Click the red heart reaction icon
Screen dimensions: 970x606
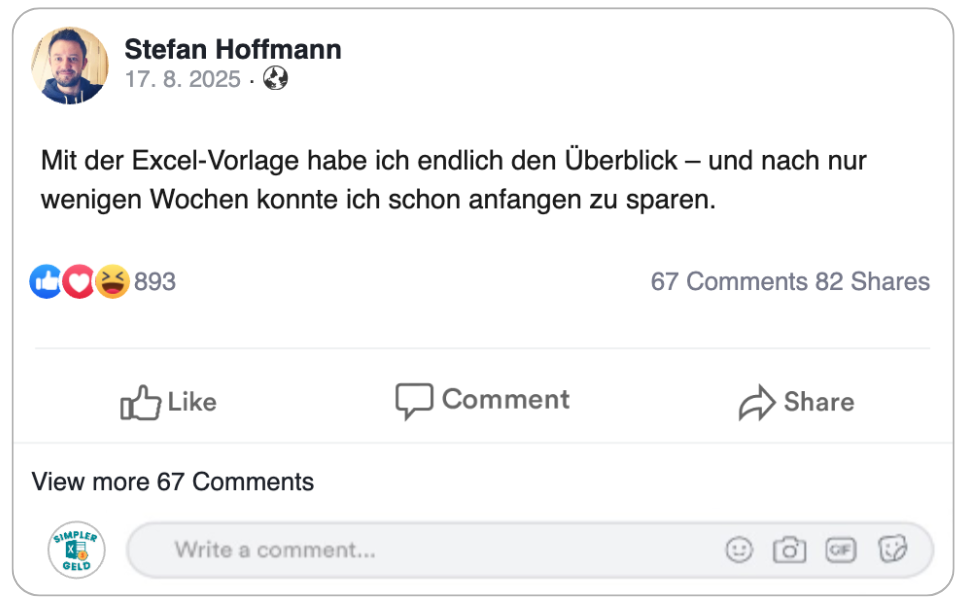pyautogui.click(x=78, y=282)
